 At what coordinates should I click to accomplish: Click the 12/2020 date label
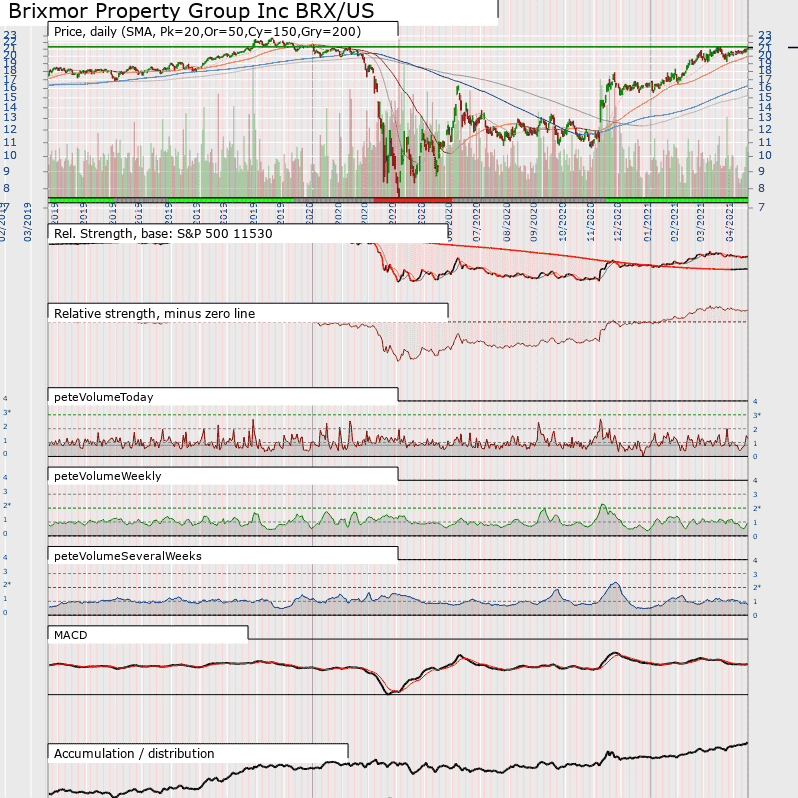618,222
